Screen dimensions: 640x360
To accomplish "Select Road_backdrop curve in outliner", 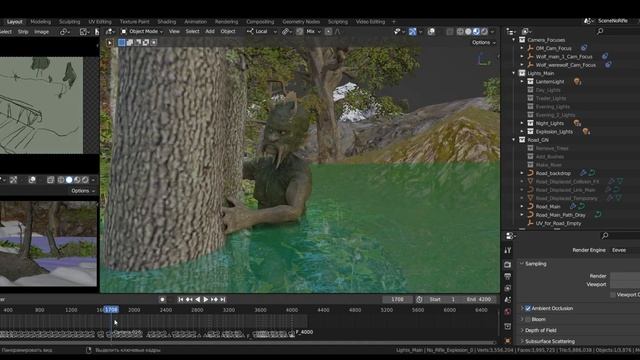I will [x=553, y=173].
